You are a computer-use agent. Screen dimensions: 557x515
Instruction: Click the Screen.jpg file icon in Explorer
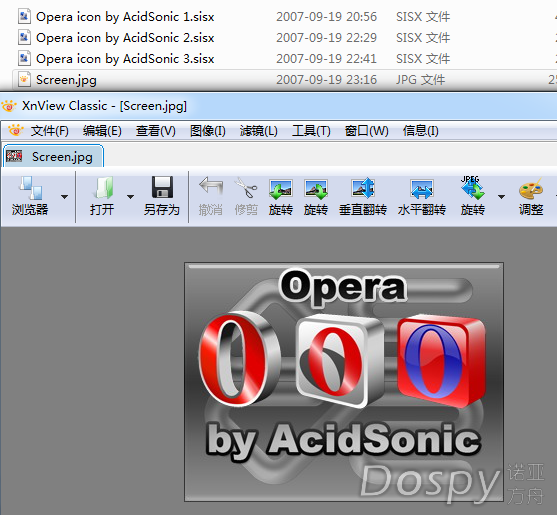(24, 79)
